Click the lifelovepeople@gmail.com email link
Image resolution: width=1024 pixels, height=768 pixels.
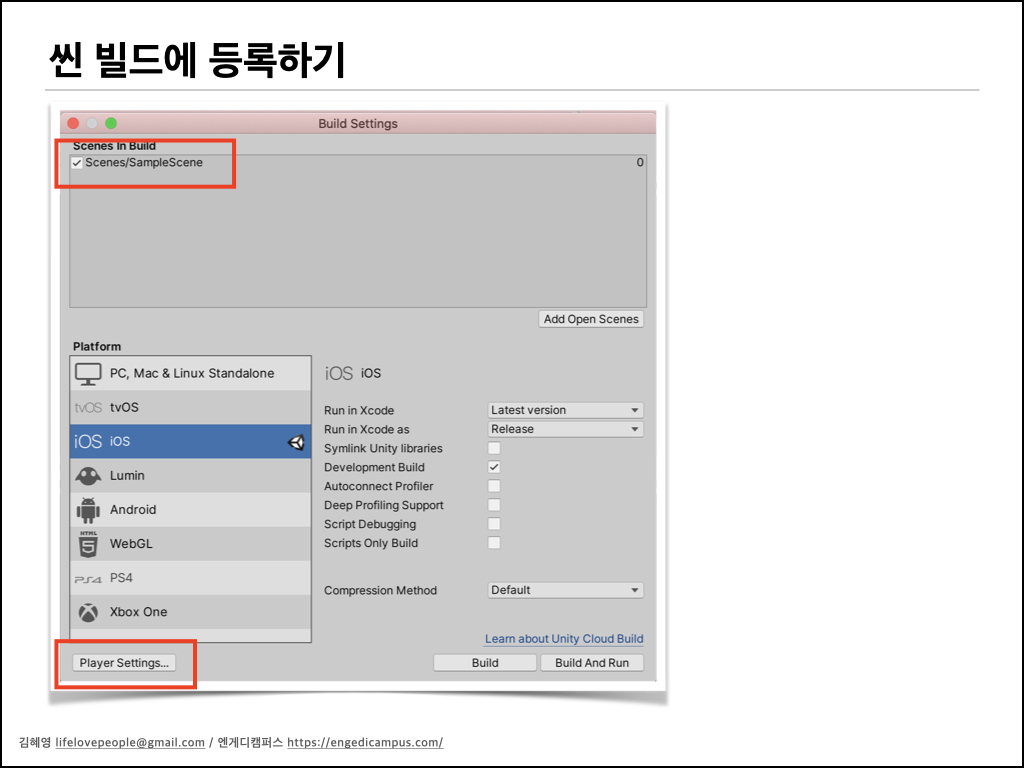tap(130, 743)
